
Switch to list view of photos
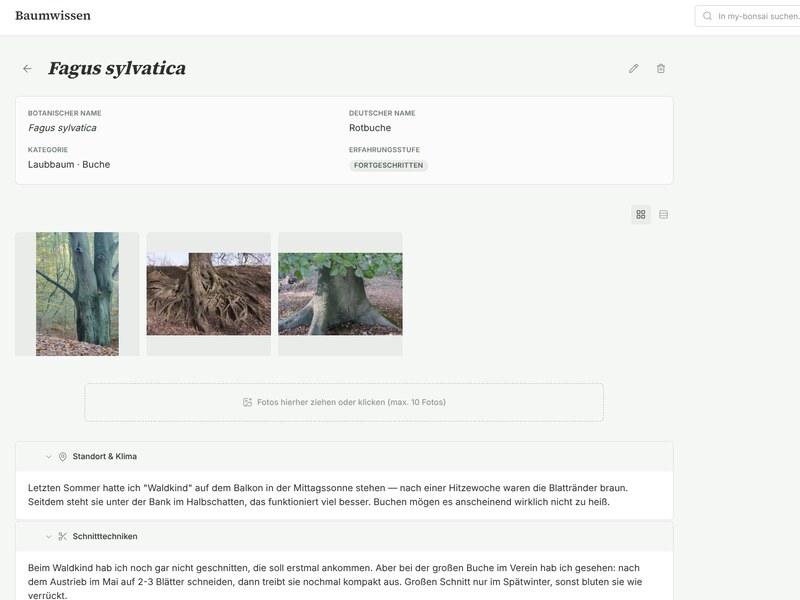point(663,215)
